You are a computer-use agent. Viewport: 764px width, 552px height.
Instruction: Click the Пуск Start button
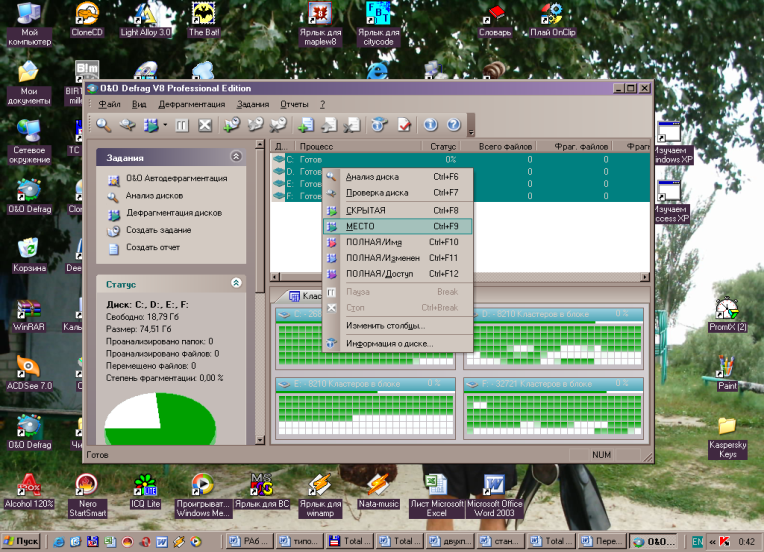(x=21, y=541)
